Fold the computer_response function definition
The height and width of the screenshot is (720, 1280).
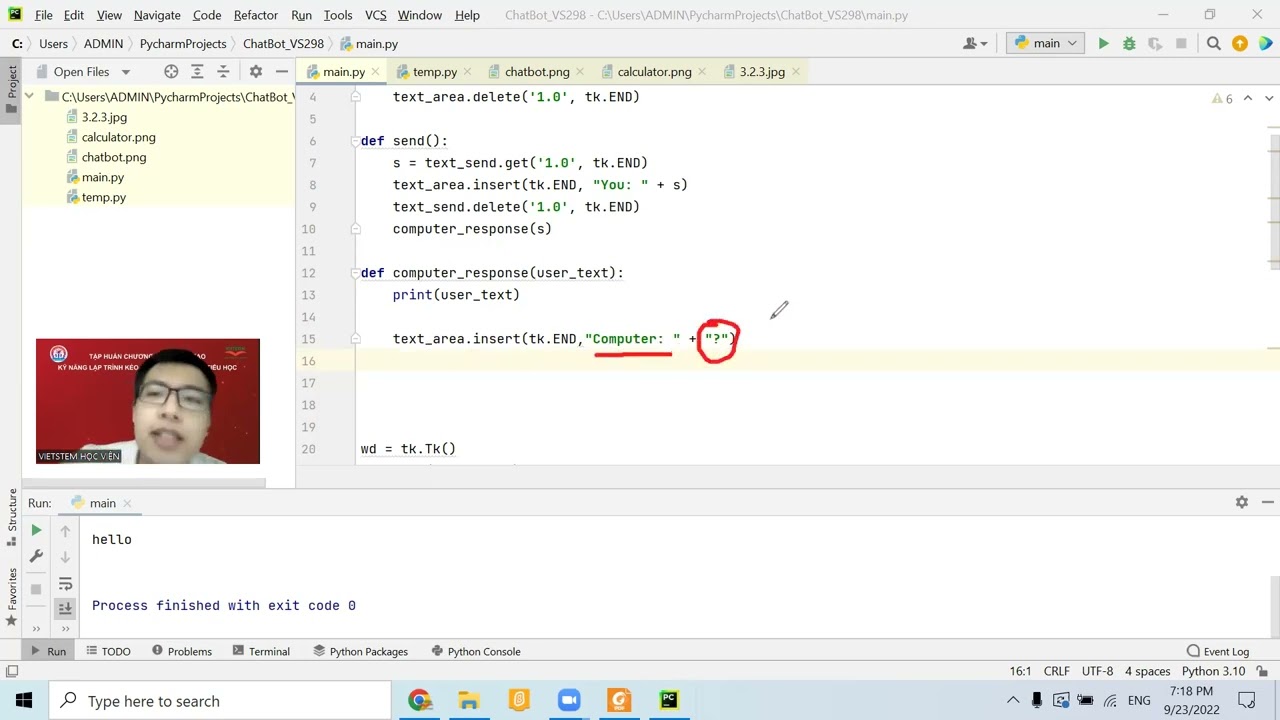click(355, 273)
